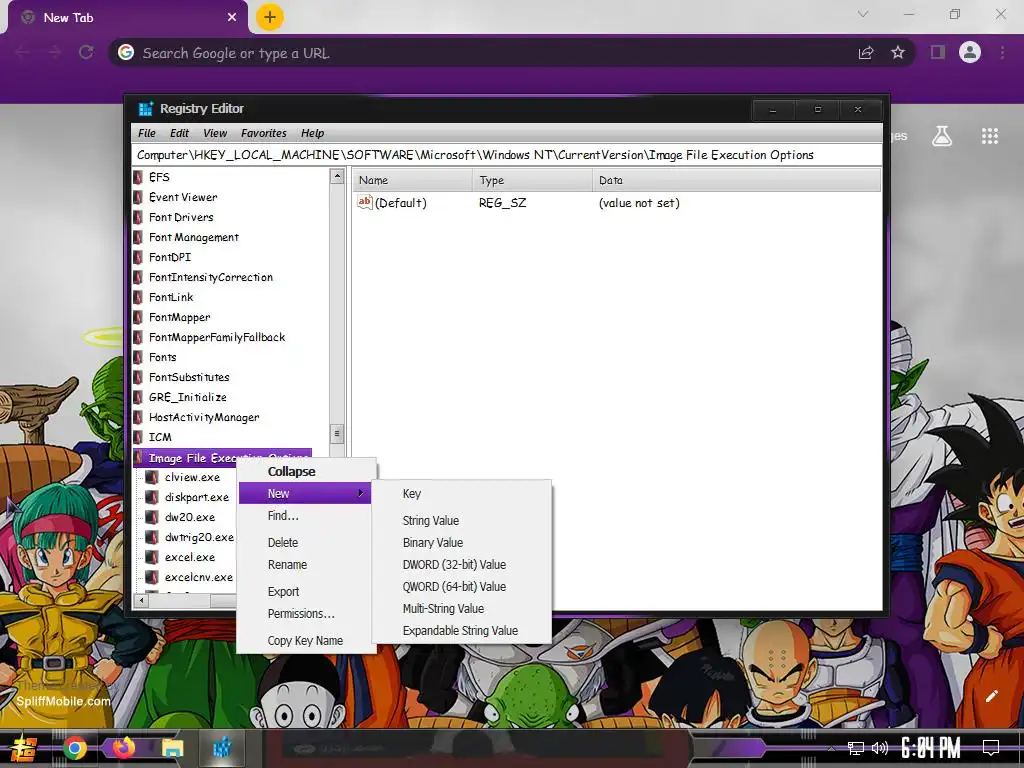Close the New Tab tab
Image resolution: width=1024 pixels, height=768 pixels.
232,18
